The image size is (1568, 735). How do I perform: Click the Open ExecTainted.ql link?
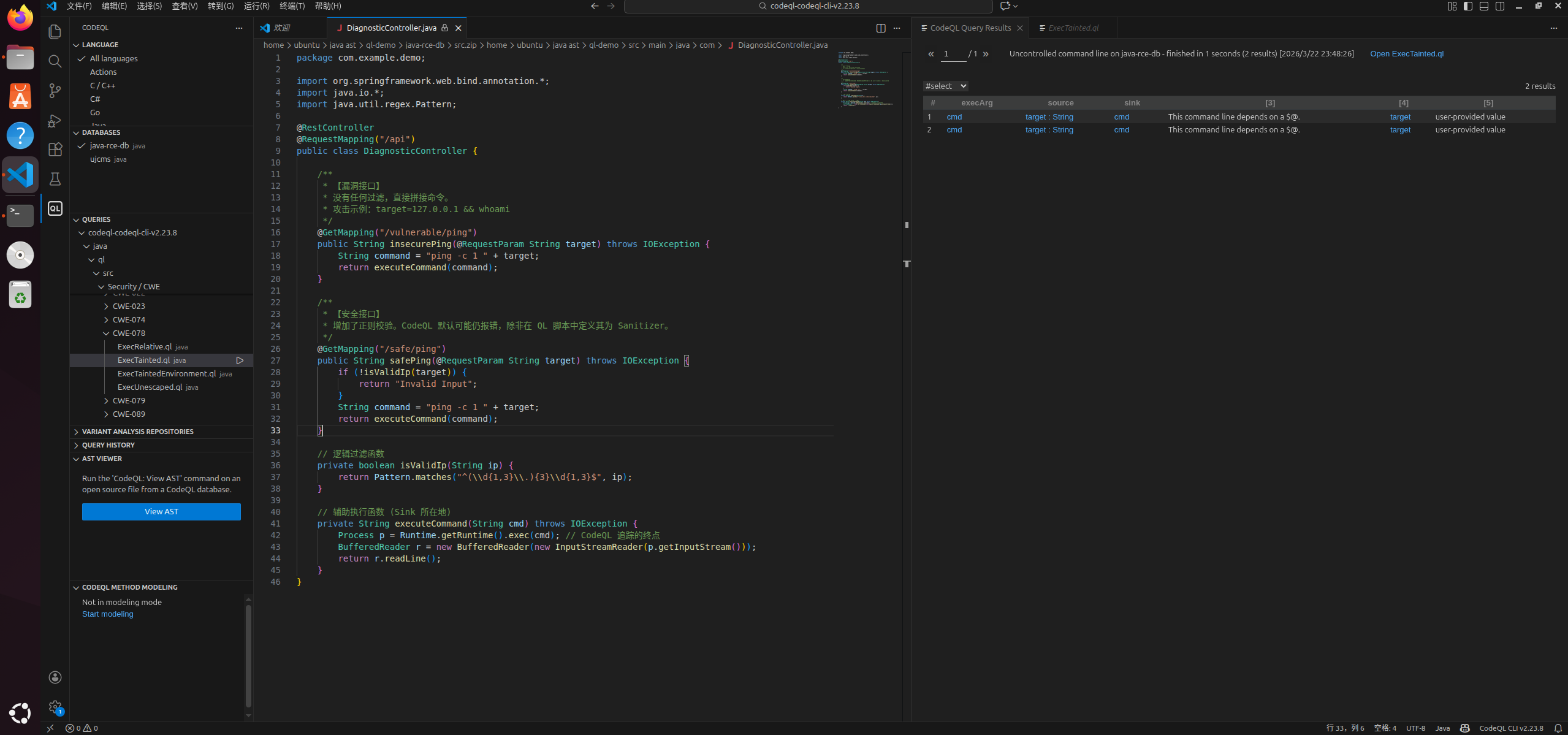coord(1406,54)
